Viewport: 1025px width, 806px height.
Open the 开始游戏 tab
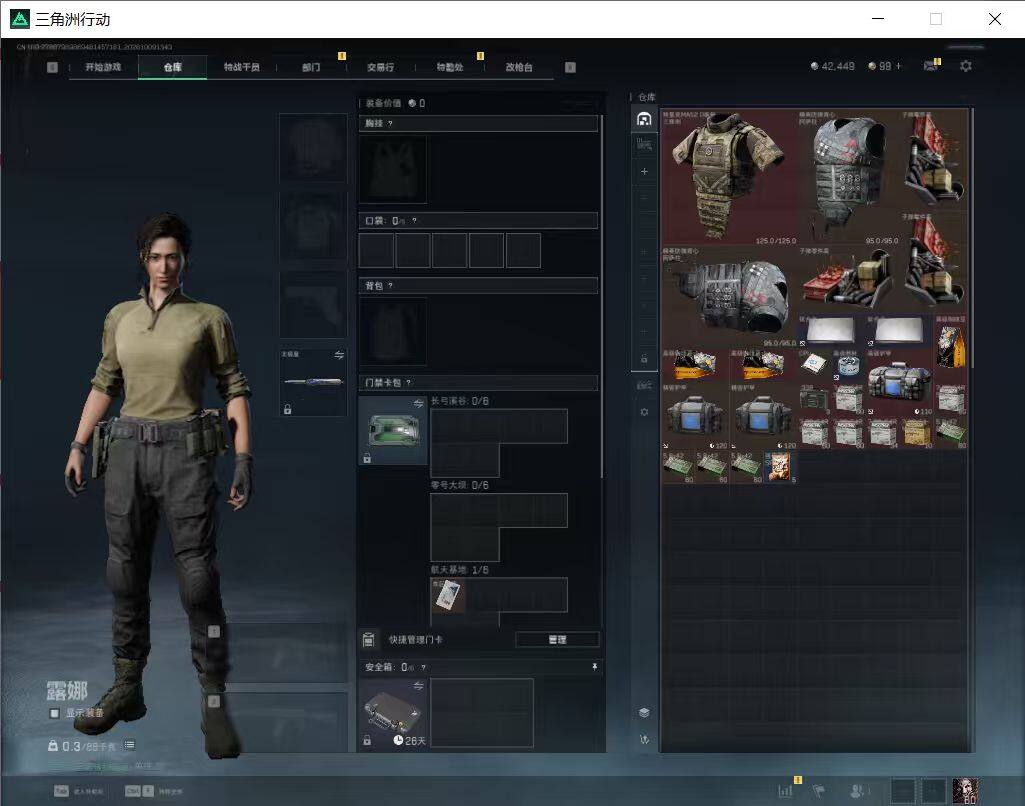click(103, 67)
